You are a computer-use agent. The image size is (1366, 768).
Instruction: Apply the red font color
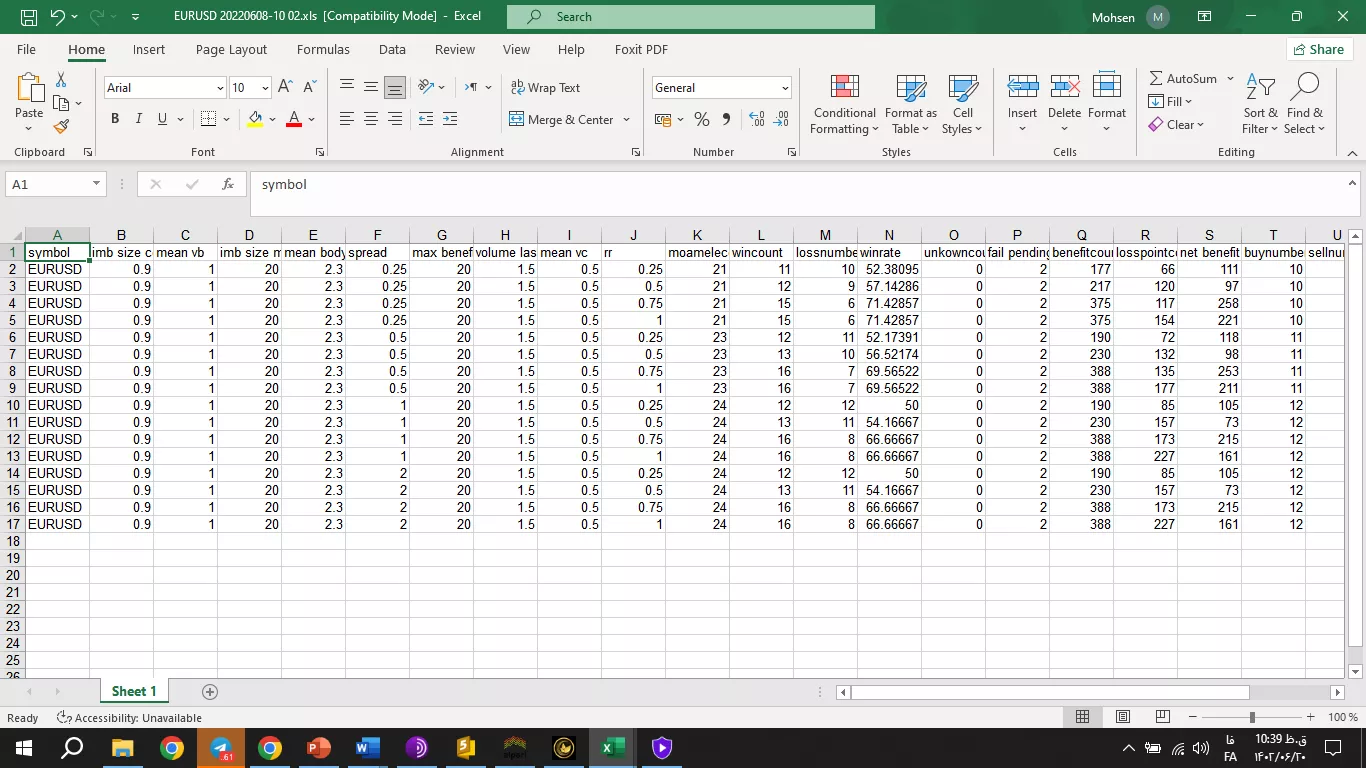(x=294, y=119)
